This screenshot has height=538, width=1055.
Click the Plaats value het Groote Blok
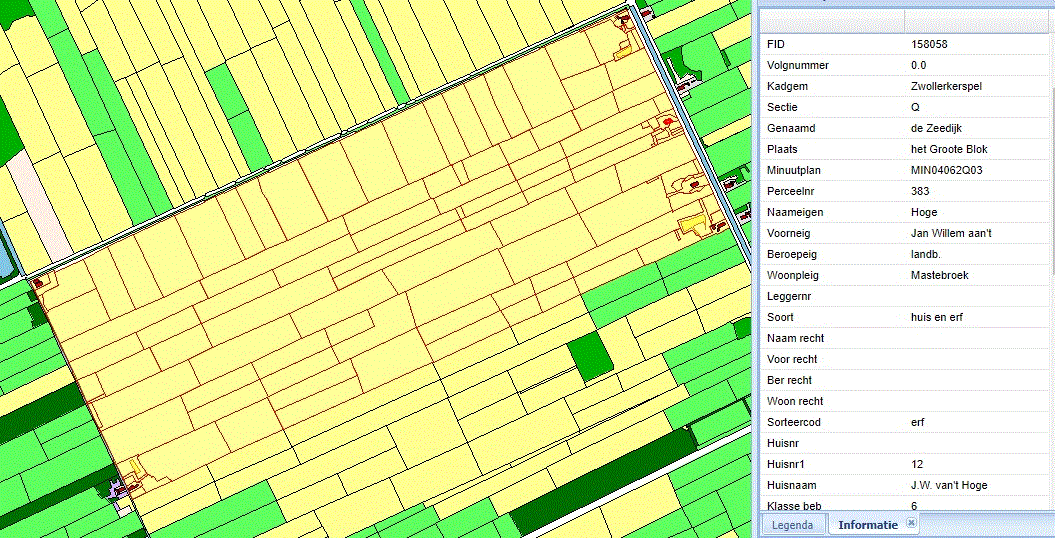click(949, 149)
